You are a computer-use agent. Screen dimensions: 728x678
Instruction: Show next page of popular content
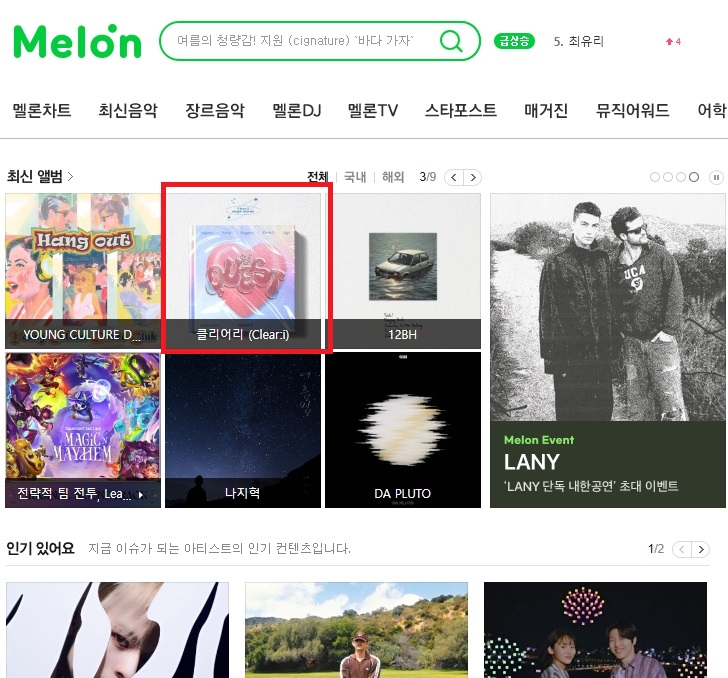pyautogui.click(x=701, y=549)
